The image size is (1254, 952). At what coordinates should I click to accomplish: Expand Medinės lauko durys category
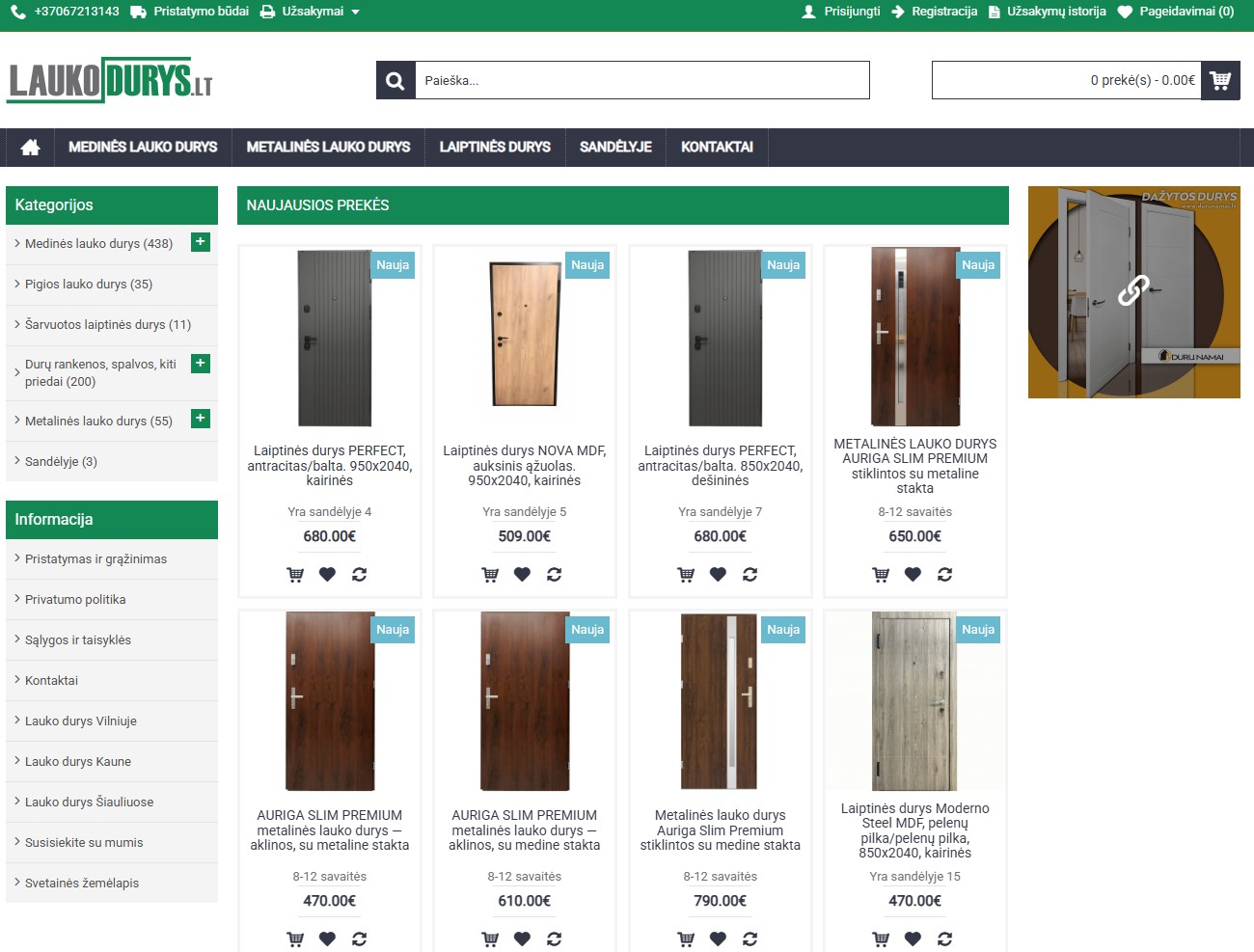[x=201, y=242]
